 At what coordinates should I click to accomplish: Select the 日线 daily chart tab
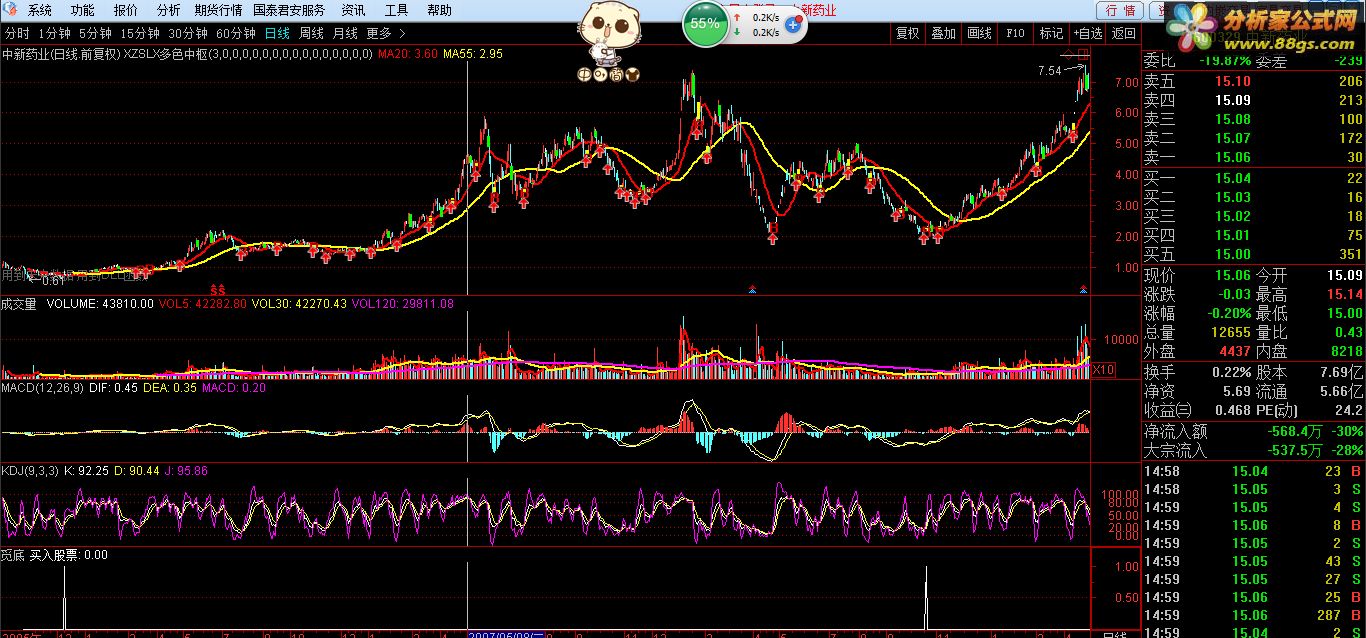(x=277, y=33)
